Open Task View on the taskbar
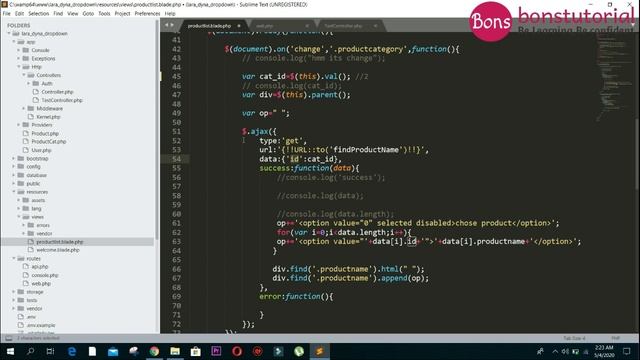The image size is (640, 360). (51, 351)
